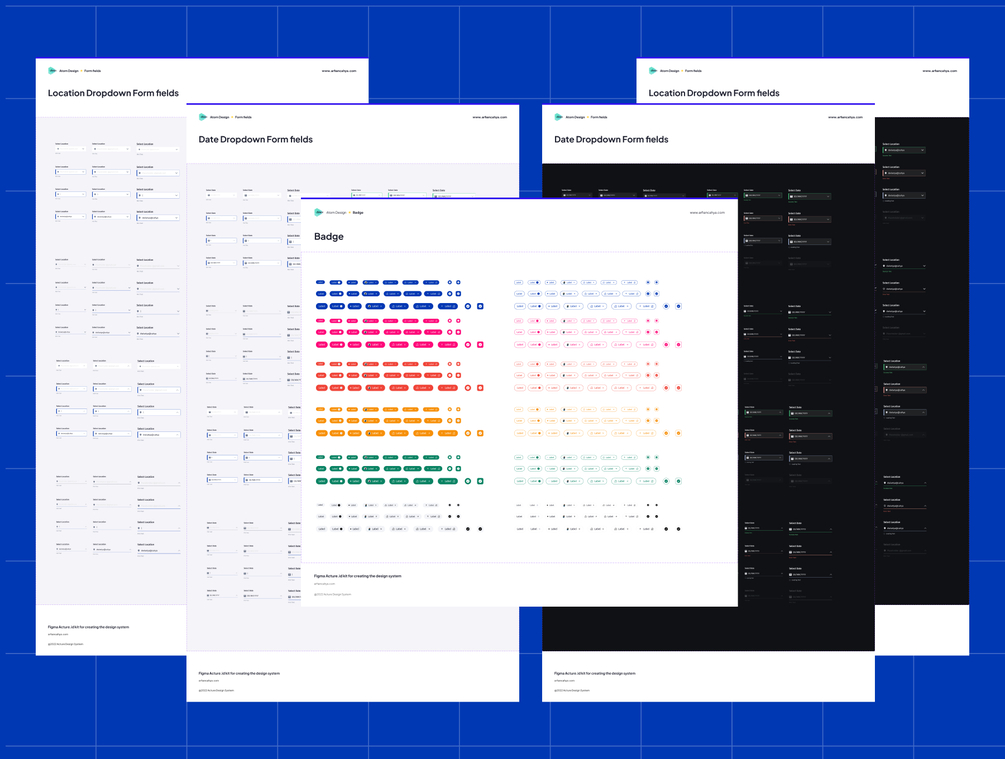Click dark page 'Date Dropdown Form fields' heading
Image resolution: width=1005 pixels, height=759 pixels.
tap(611, 139)
